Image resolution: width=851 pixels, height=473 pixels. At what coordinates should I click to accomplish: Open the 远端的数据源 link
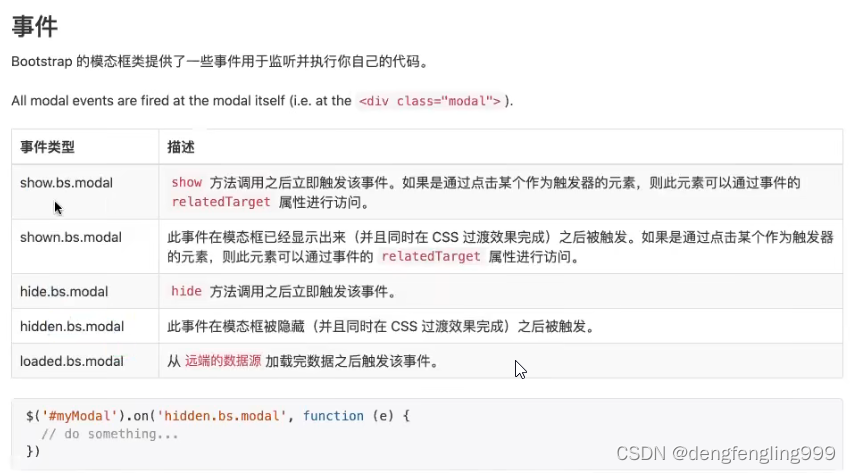pyautogui.click(x=223, y=361)
